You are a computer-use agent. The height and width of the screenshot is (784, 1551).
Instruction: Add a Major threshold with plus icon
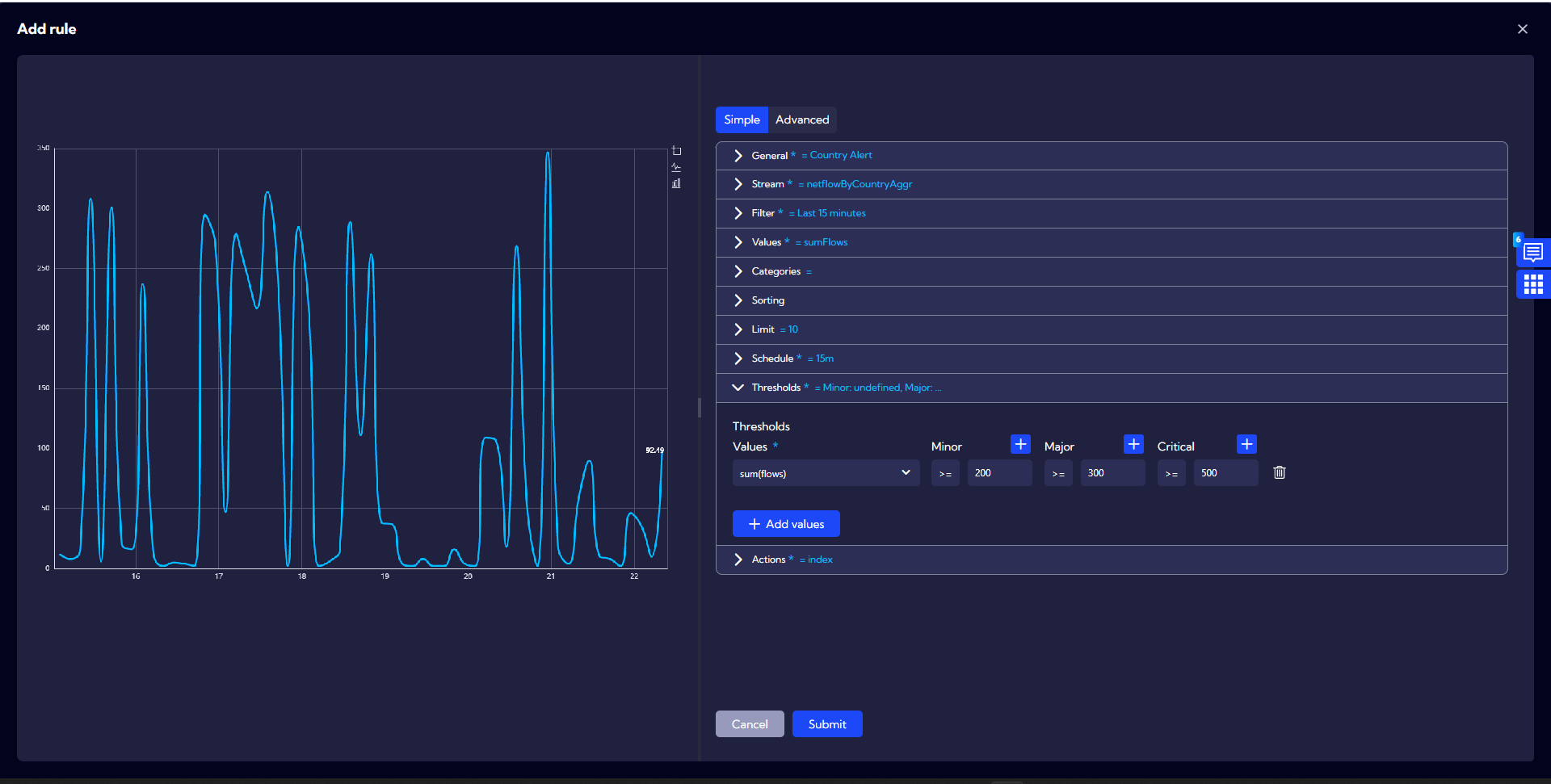pyautogui.click(x=1133, y=445)
